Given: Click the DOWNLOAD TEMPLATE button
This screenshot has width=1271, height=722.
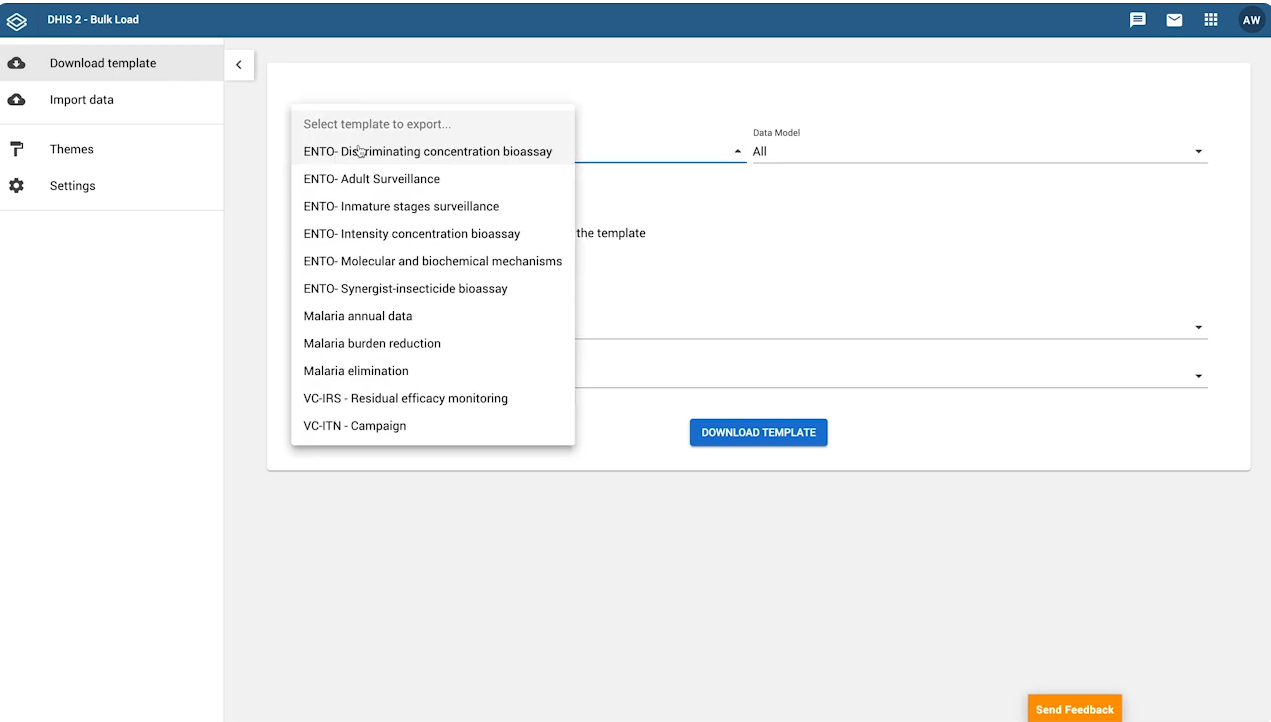Looking at the screenshot, I should point(758,432).
